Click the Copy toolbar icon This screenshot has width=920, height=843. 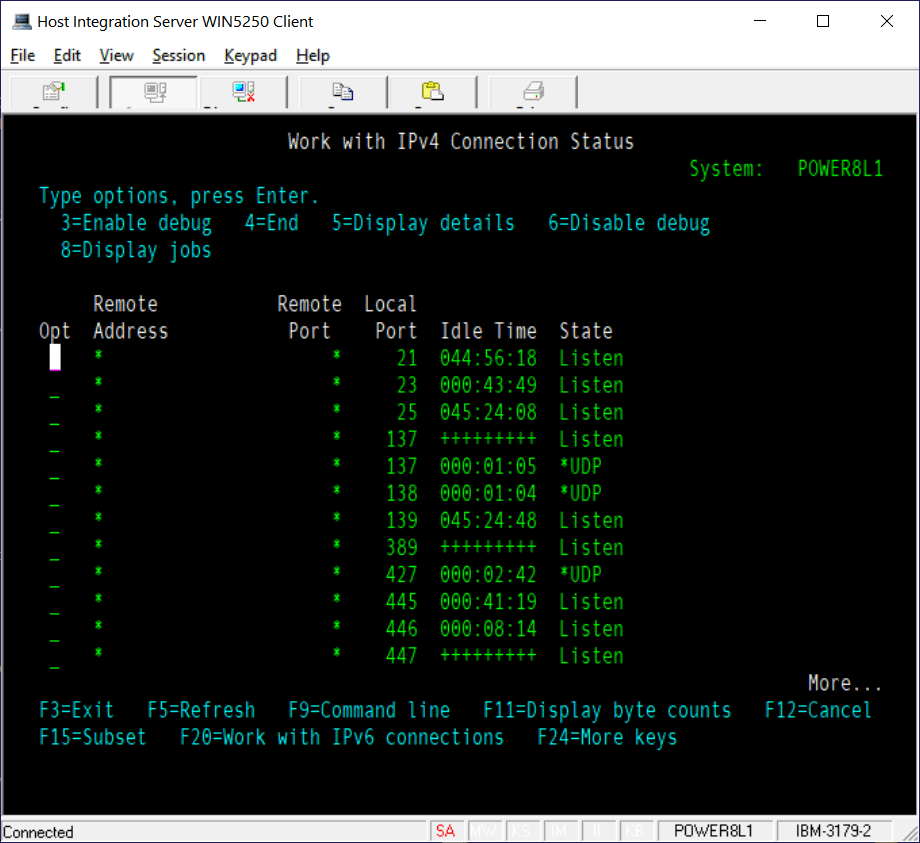click(342, 92)
